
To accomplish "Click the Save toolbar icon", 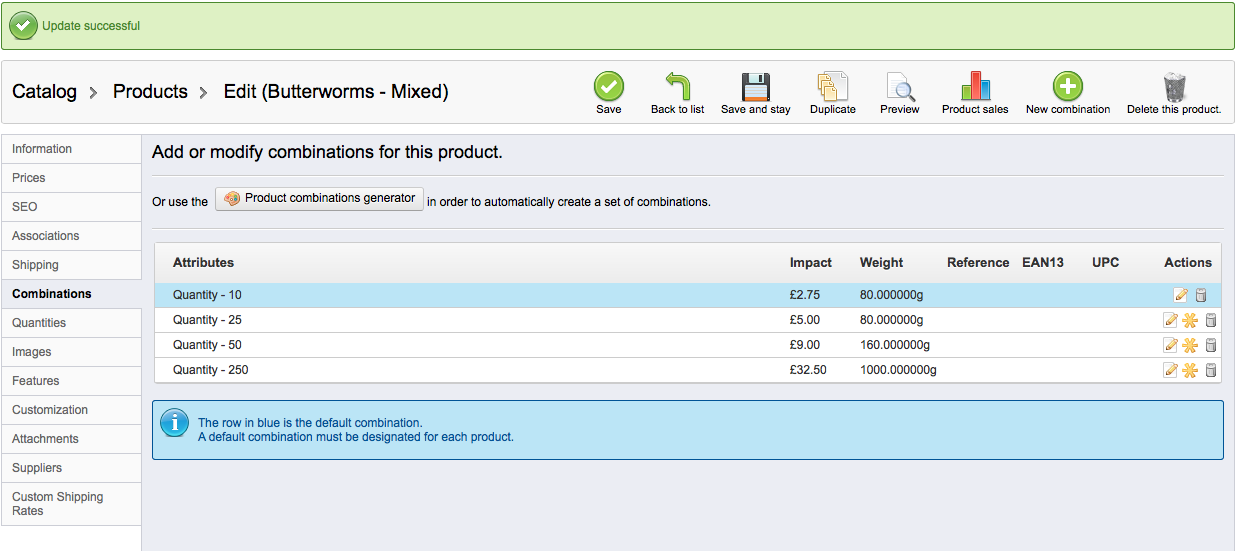I will point(608,86).
